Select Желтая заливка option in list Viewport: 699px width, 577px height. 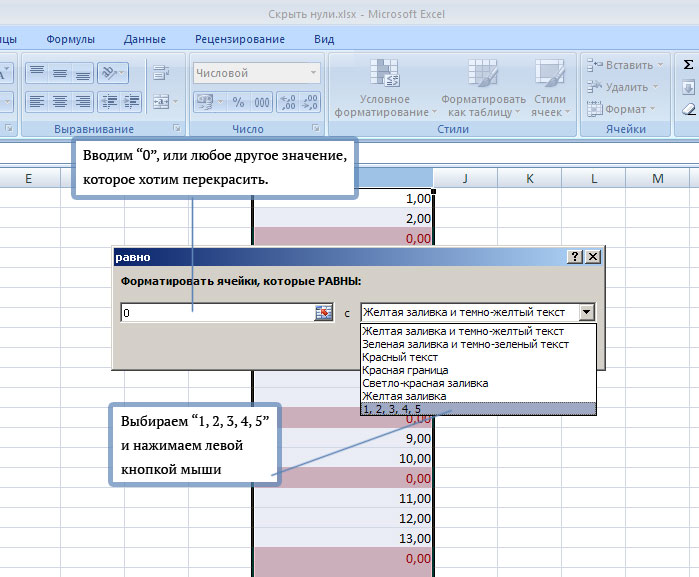tap(478, 396)
